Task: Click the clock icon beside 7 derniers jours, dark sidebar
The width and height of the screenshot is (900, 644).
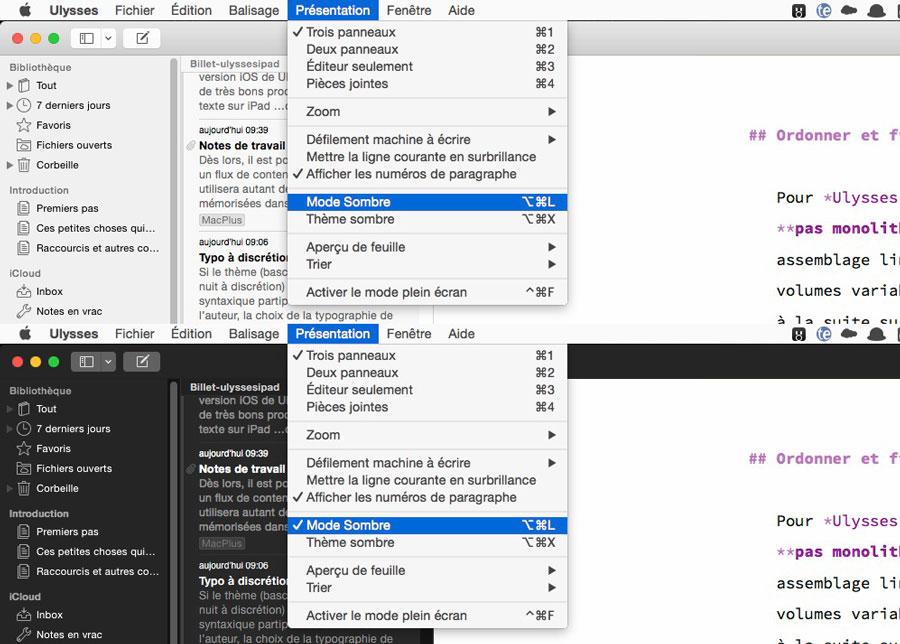Action: pyautogui.click(x=24, y=429)
